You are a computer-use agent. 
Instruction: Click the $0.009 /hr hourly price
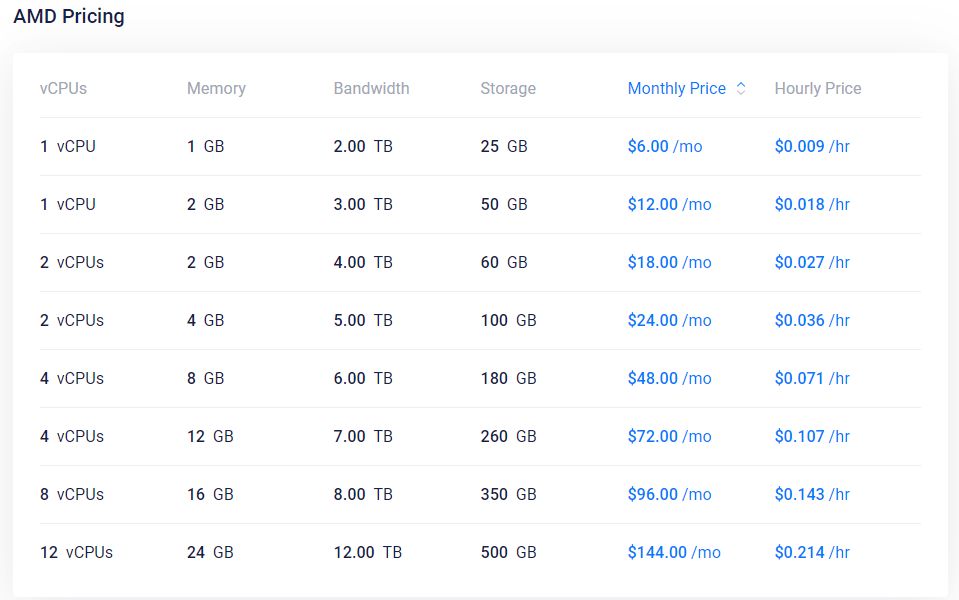point(812,147)
